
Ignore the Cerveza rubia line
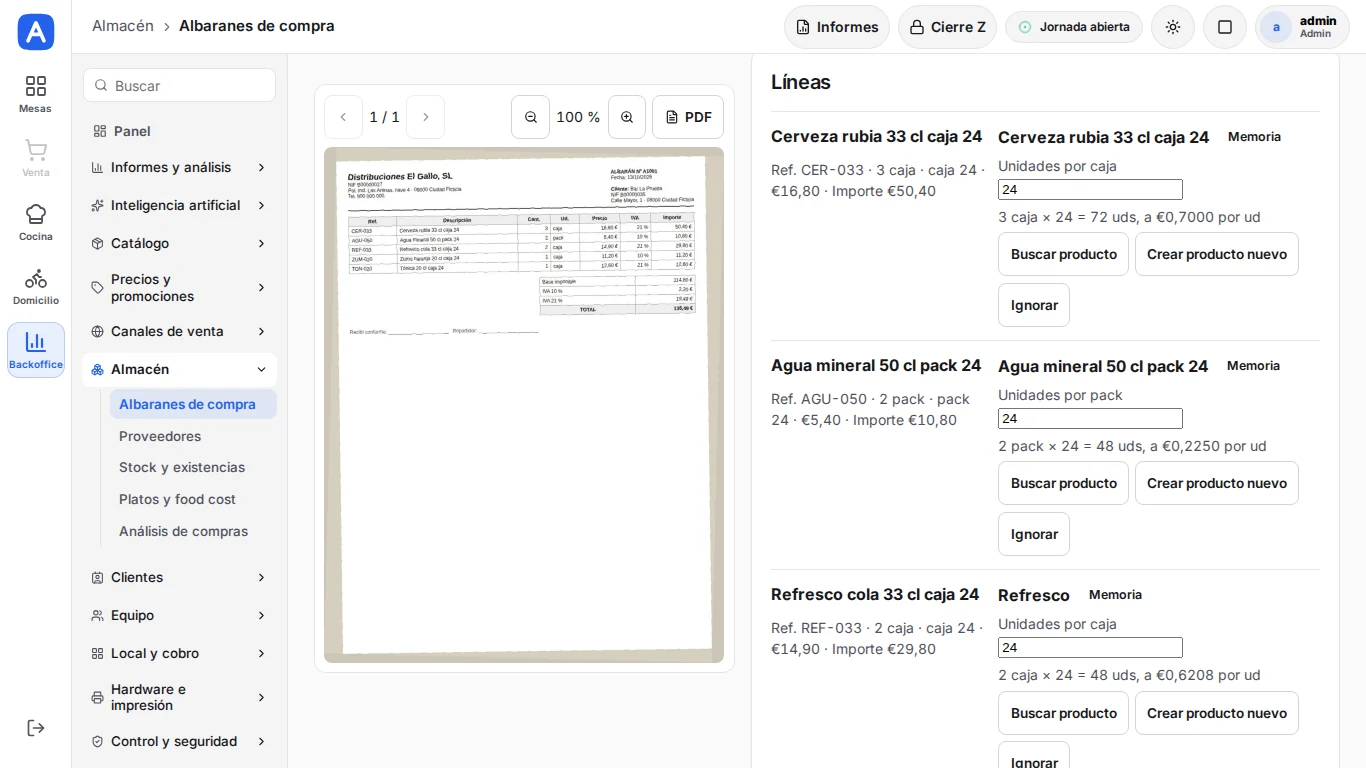coord(1034,305)
